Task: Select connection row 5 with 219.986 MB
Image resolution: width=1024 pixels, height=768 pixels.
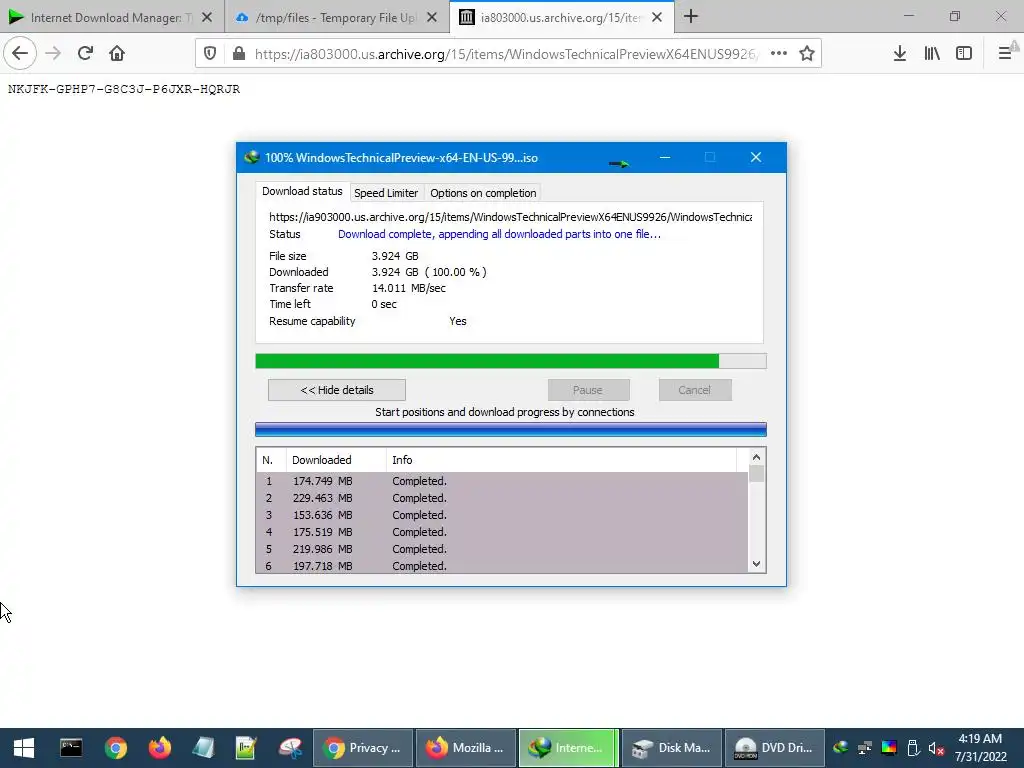Action: coord(502,549)
